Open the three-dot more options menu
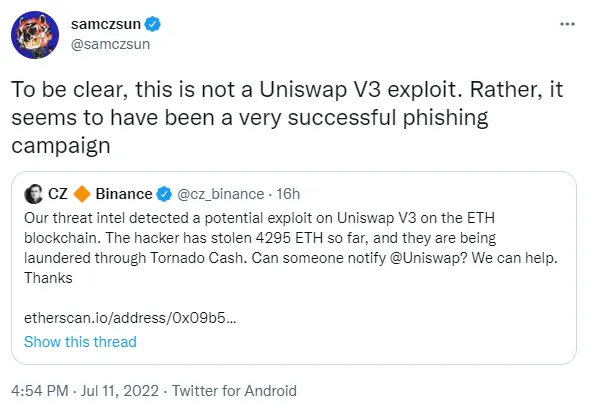This screenshot has width=593, height=408. [567, 24]
